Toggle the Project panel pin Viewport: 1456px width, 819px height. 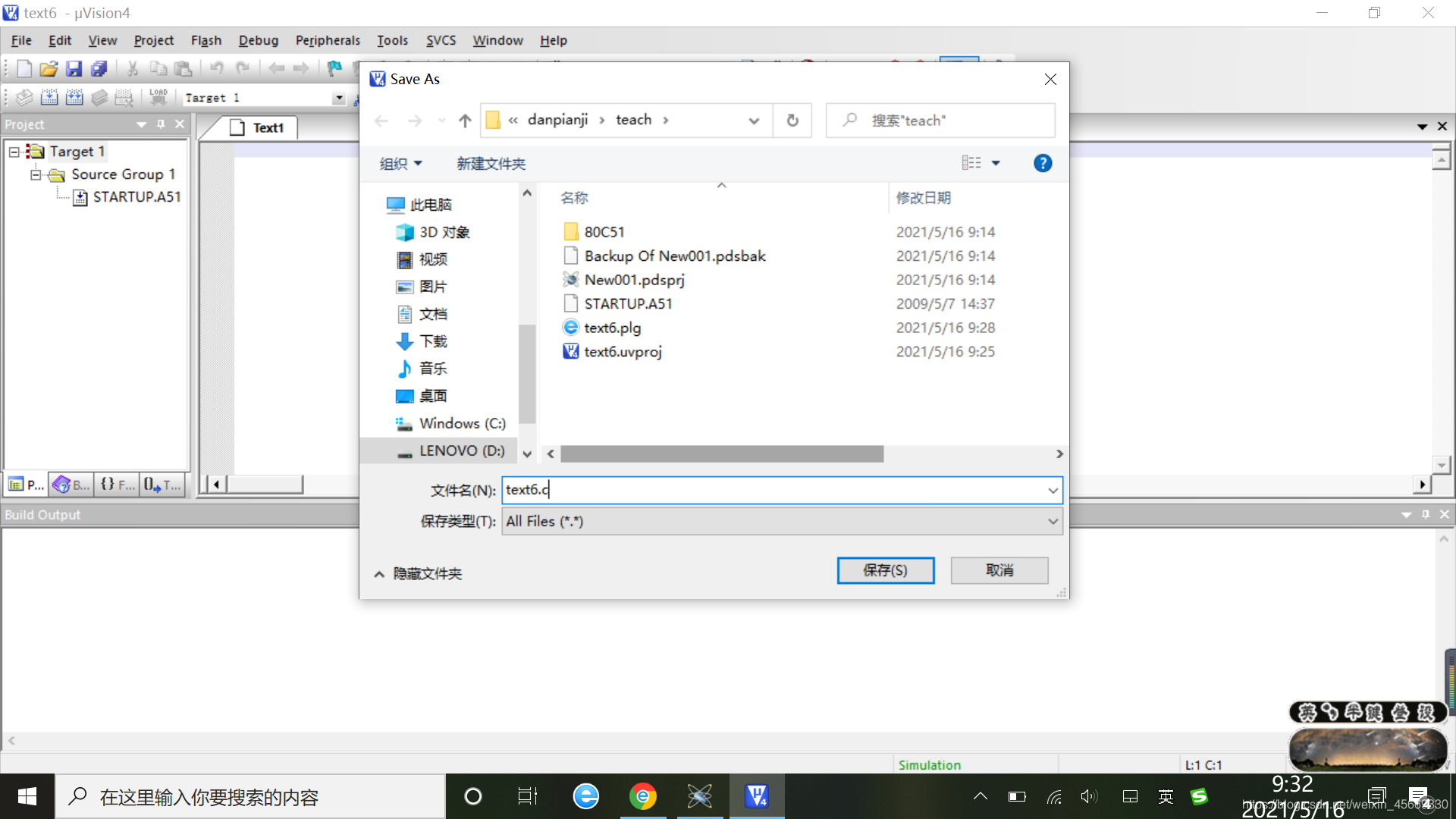161,124
